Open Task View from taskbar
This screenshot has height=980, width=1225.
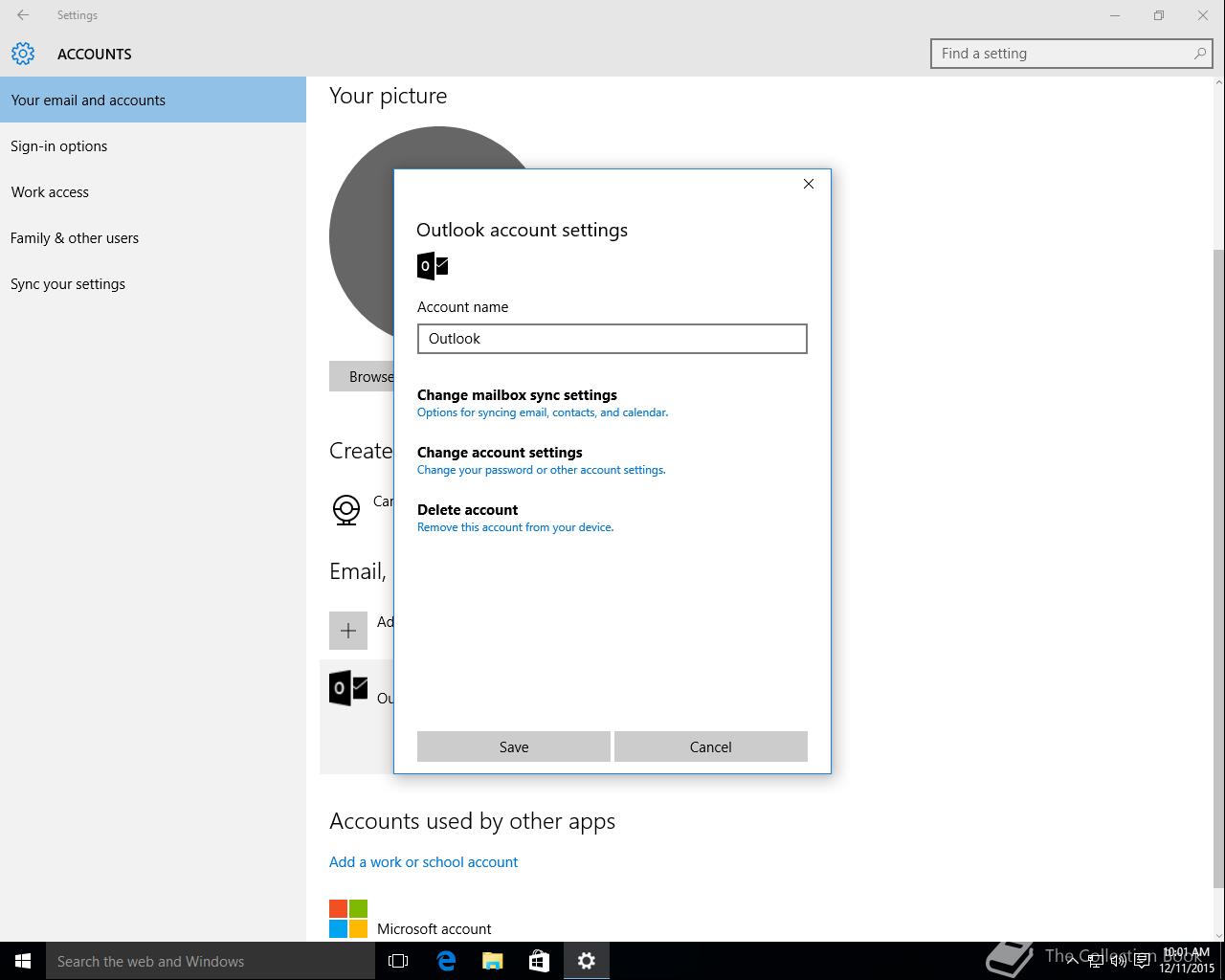click(x=398, y=961)
